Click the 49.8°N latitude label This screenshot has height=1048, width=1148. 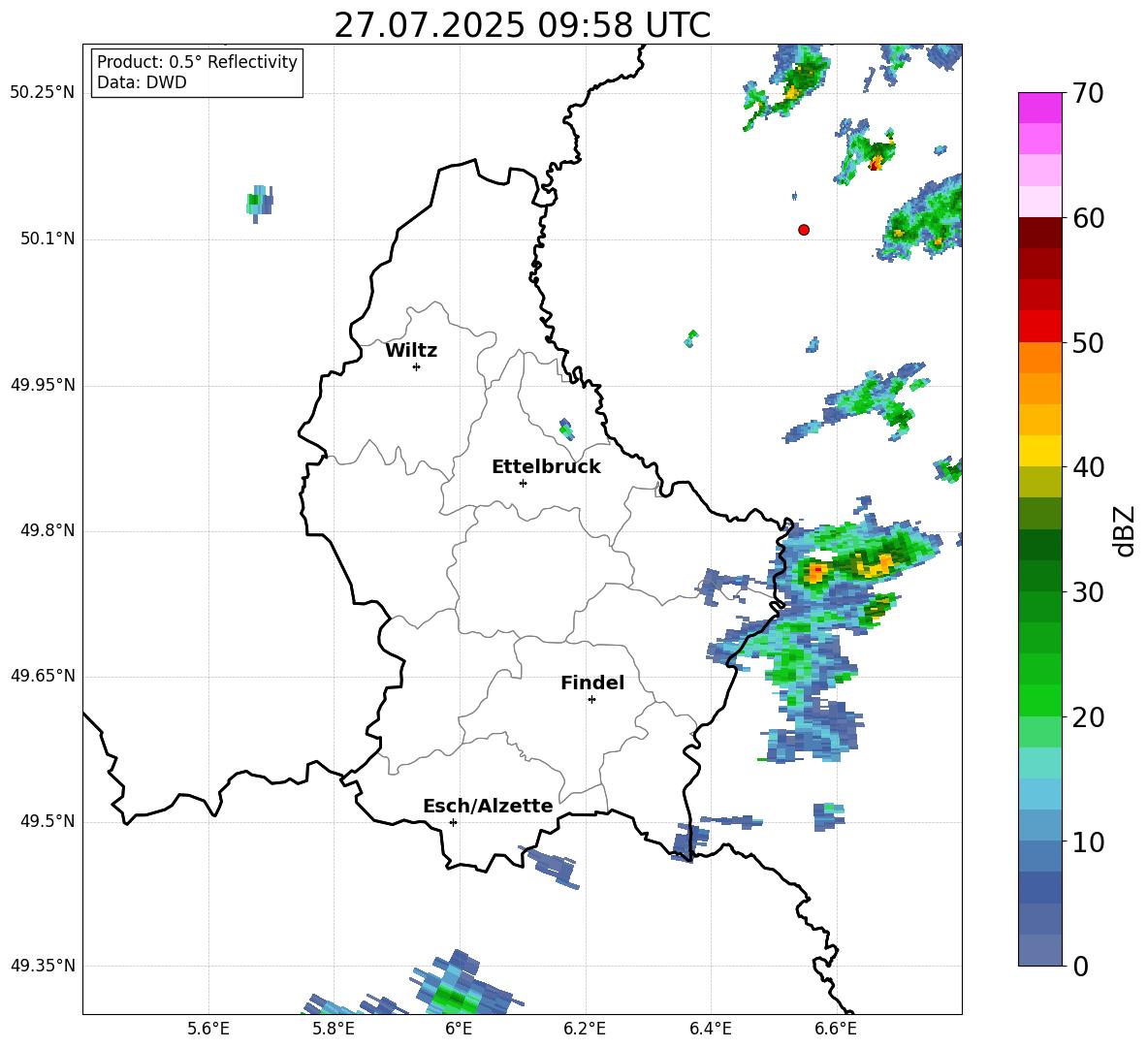(48, 530)
